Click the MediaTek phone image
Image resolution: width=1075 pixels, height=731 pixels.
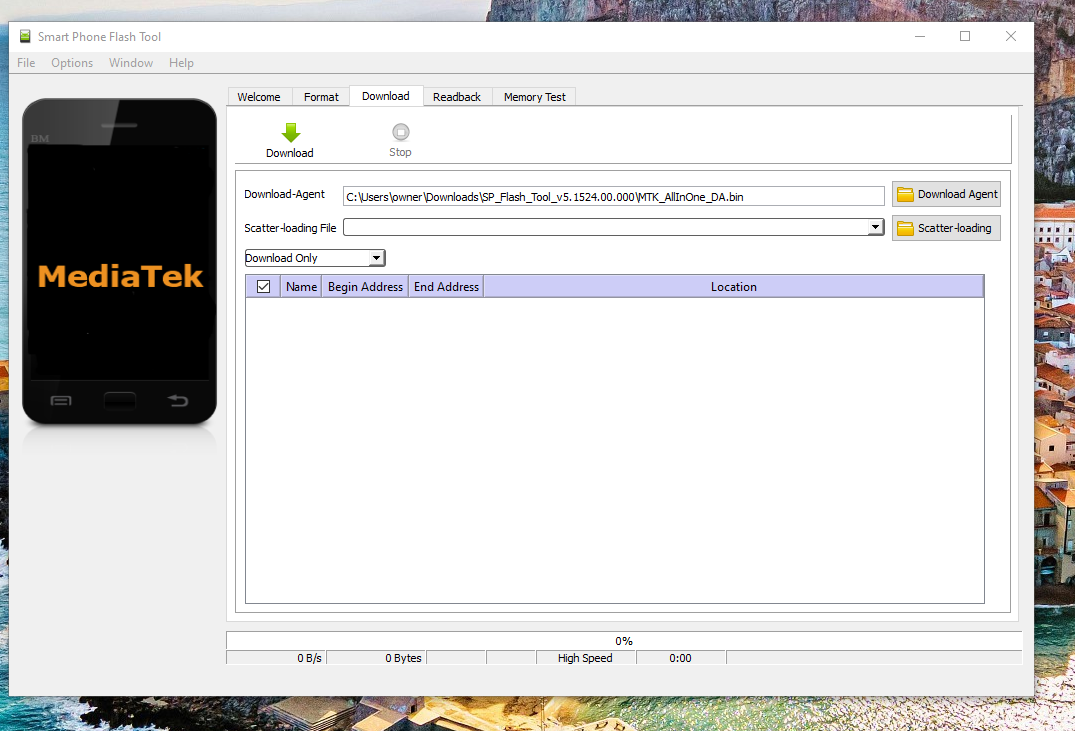119,262
